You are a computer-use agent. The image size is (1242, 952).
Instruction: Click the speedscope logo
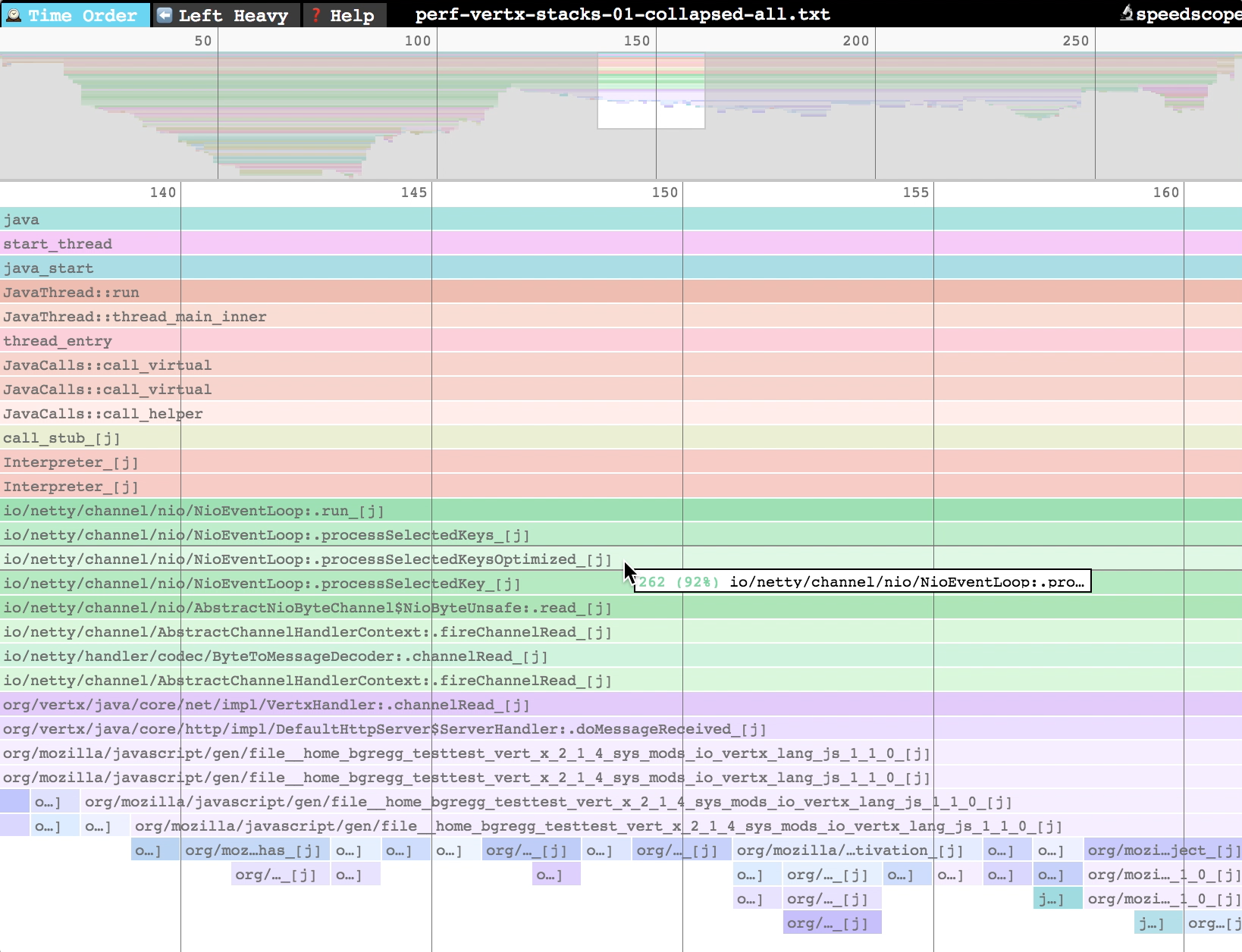point(1180,14)
